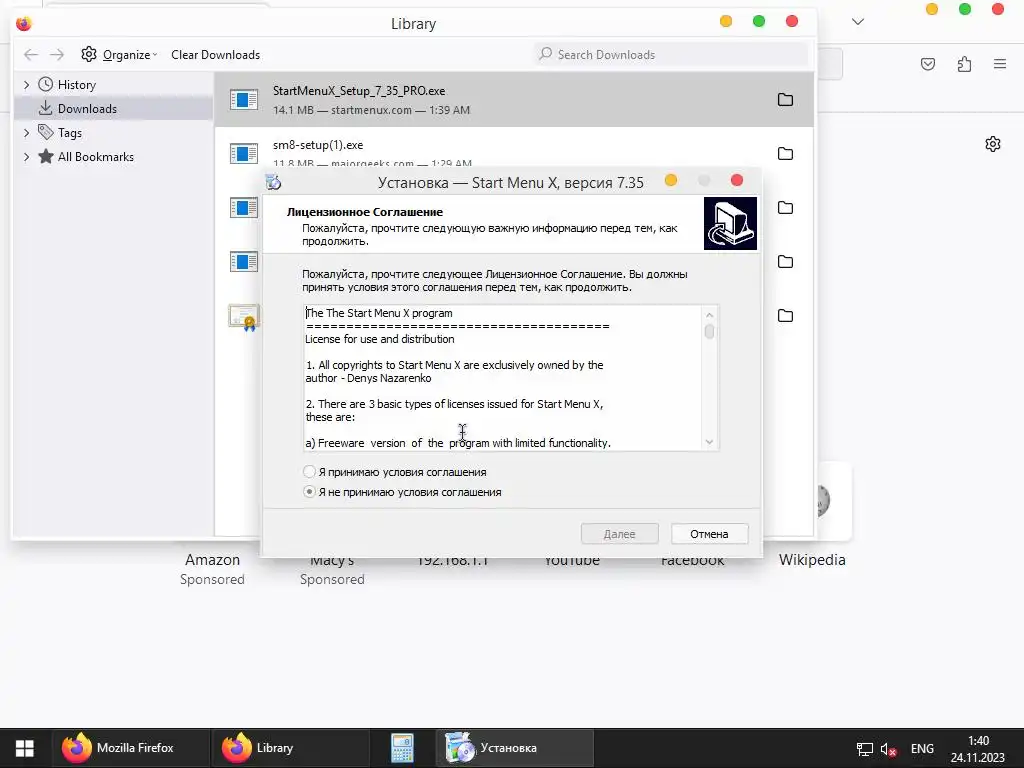Click the license text scrollbar thumb
The image size is (1024, 768).
(x=709, y=332)
